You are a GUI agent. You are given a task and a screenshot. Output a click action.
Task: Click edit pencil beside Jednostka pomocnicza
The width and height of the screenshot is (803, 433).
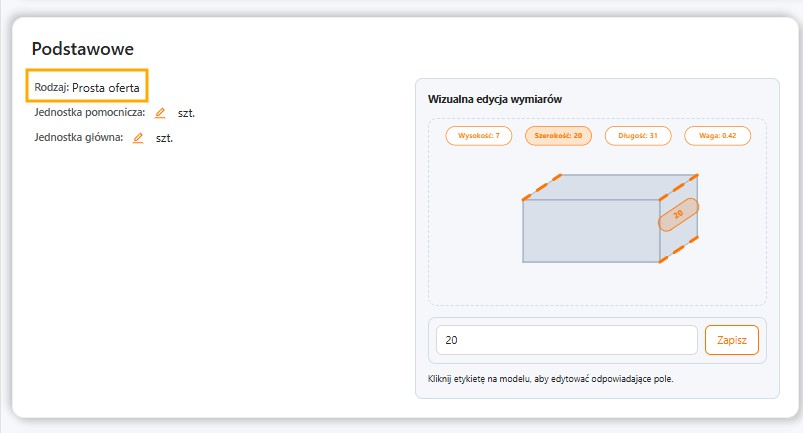[x=160, y=113]
